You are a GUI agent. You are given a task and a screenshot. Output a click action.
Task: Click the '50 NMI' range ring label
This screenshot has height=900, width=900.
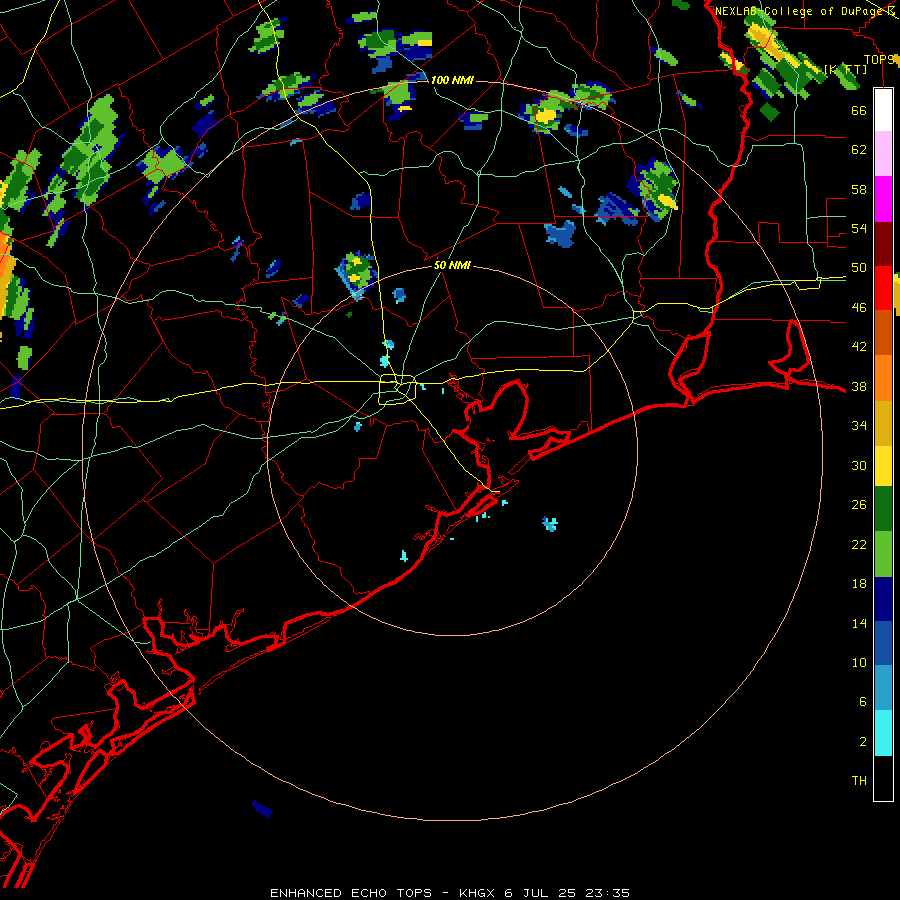pyautogui.click(x=452, y=265)
